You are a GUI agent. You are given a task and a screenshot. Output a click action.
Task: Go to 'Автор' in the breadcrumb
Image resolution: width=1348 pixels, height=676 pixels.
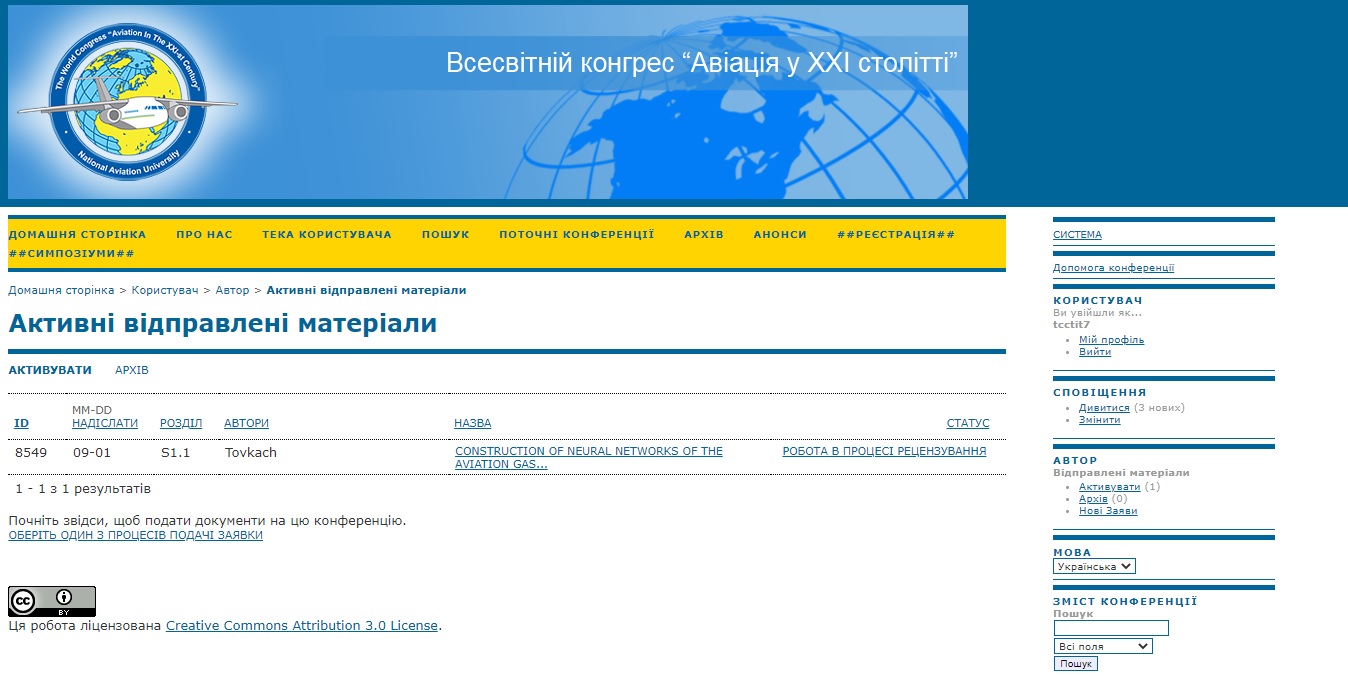click(233, 290)
